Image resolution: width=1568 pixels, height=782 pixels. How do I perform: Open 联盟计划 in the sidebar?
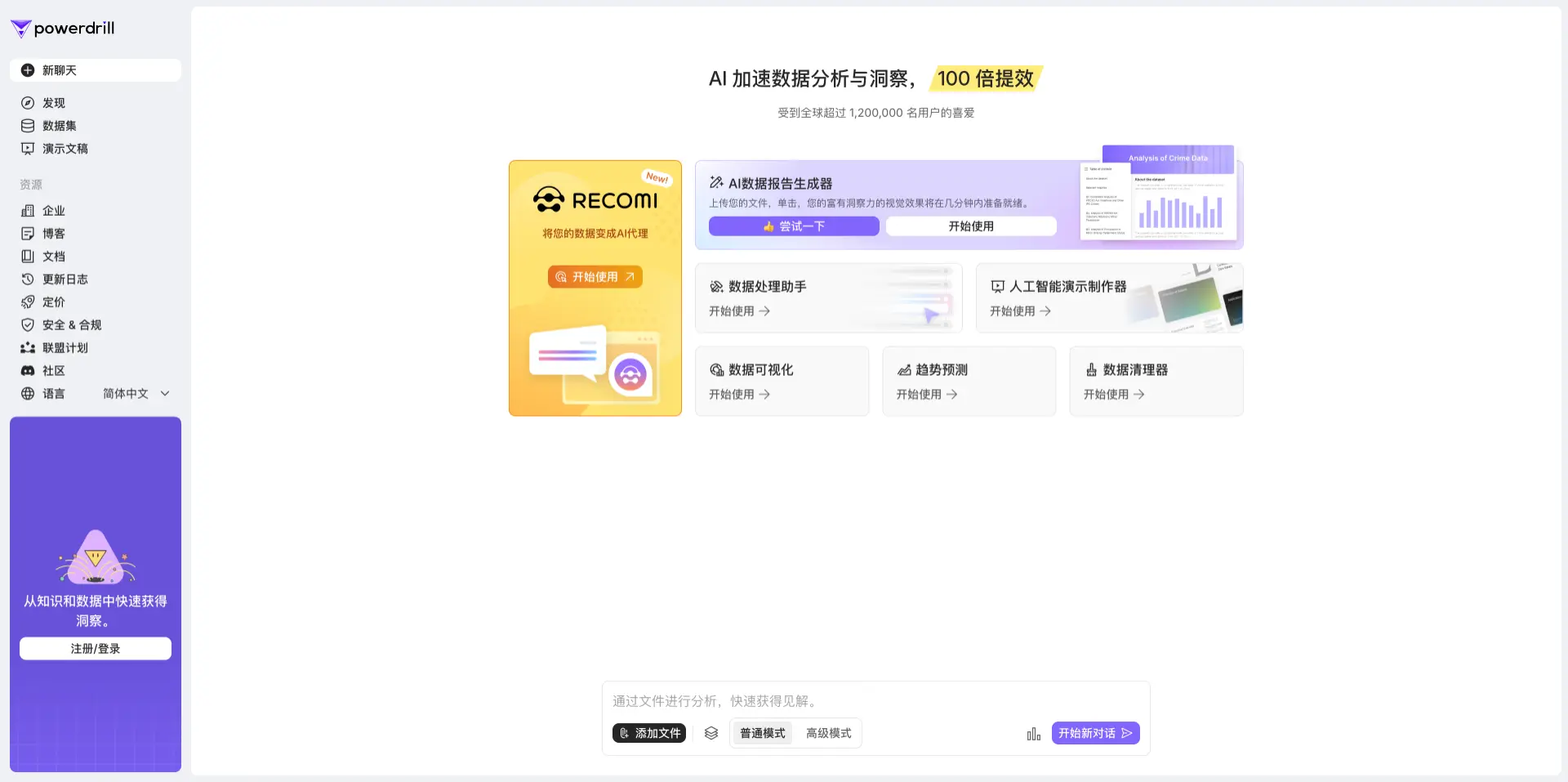(x=96, y=348)
